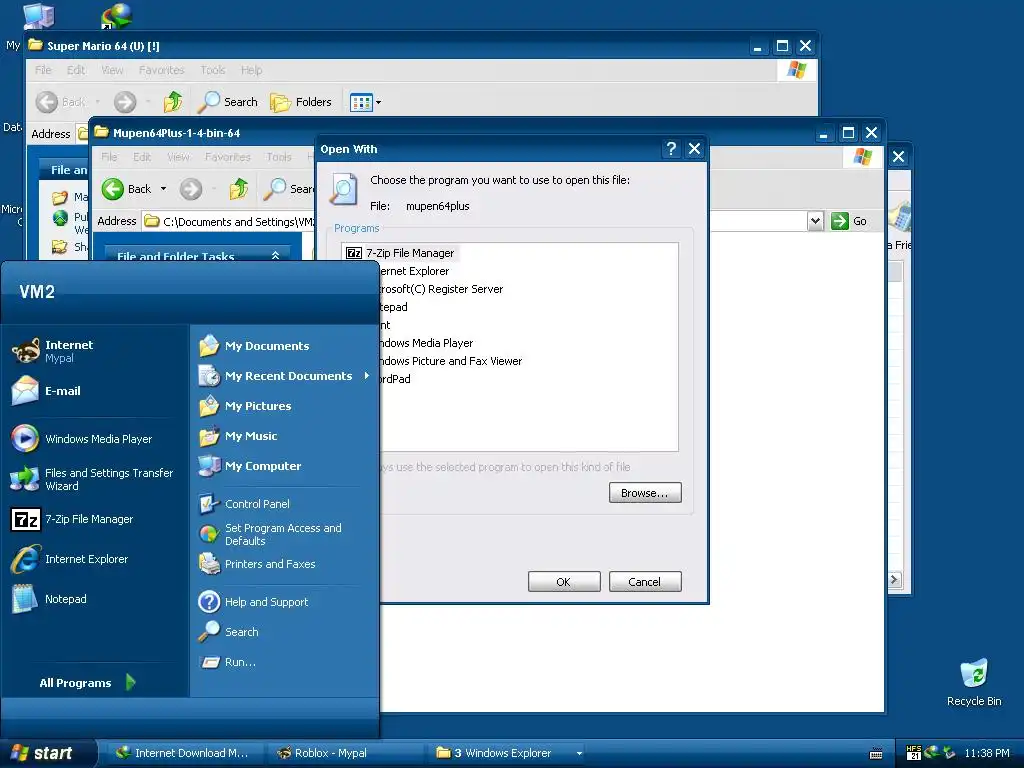Open the Run dialog
1024x768 pixels.
(227, 662)
